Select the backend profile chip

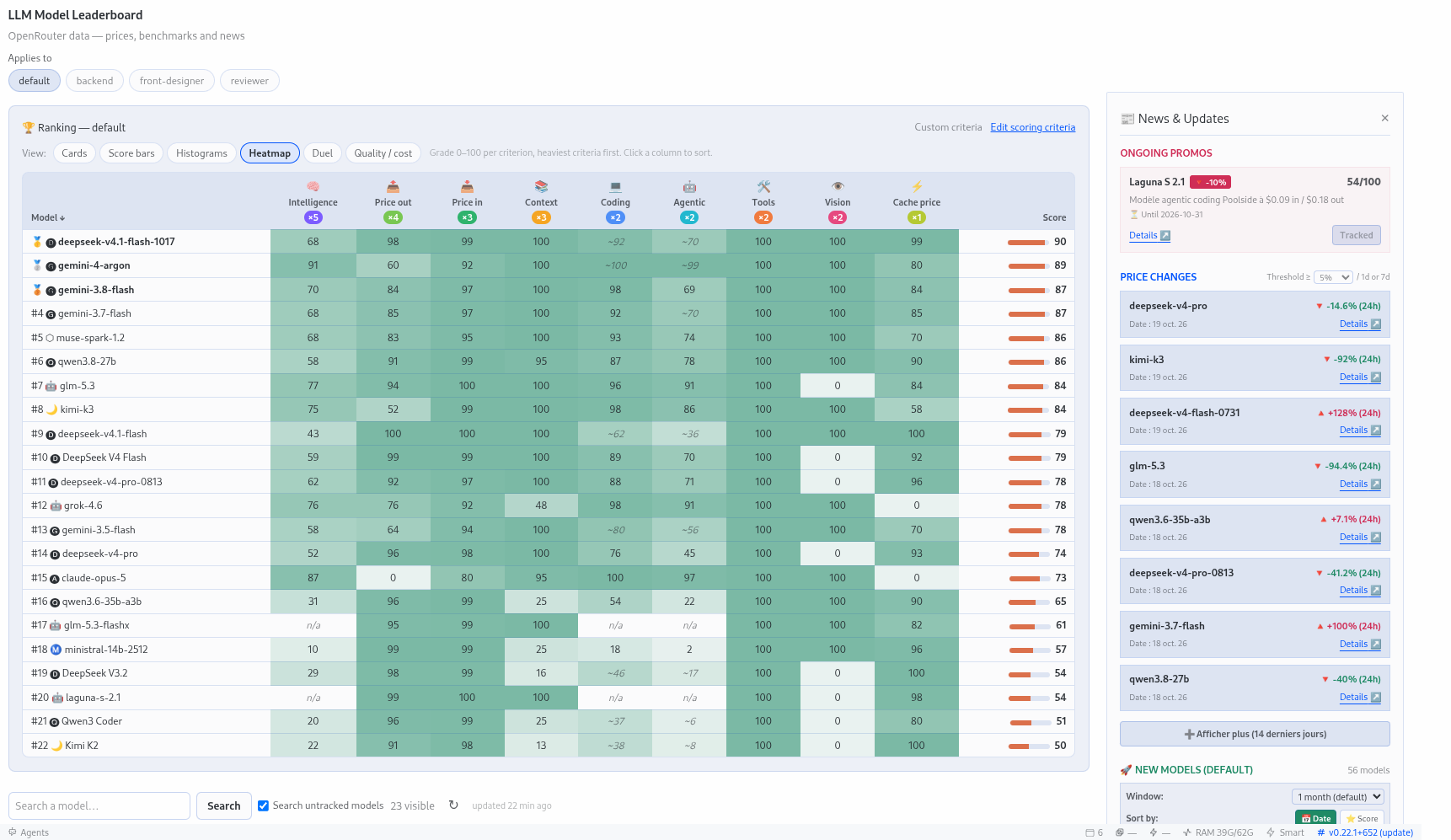(x=94, y=81)
